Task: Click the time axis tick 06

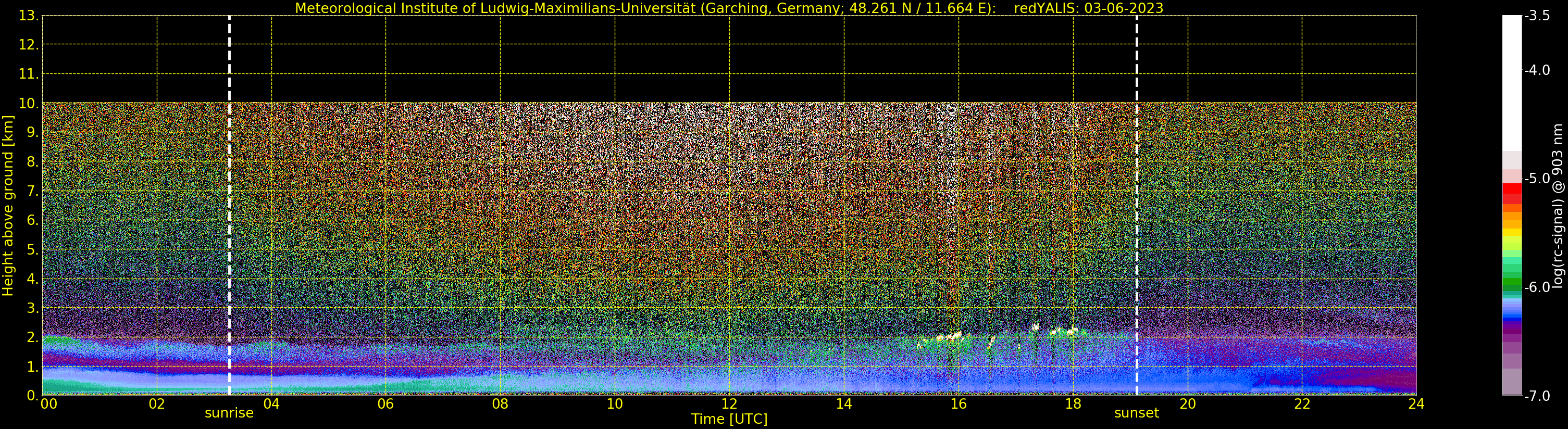Action: point(386,404)
